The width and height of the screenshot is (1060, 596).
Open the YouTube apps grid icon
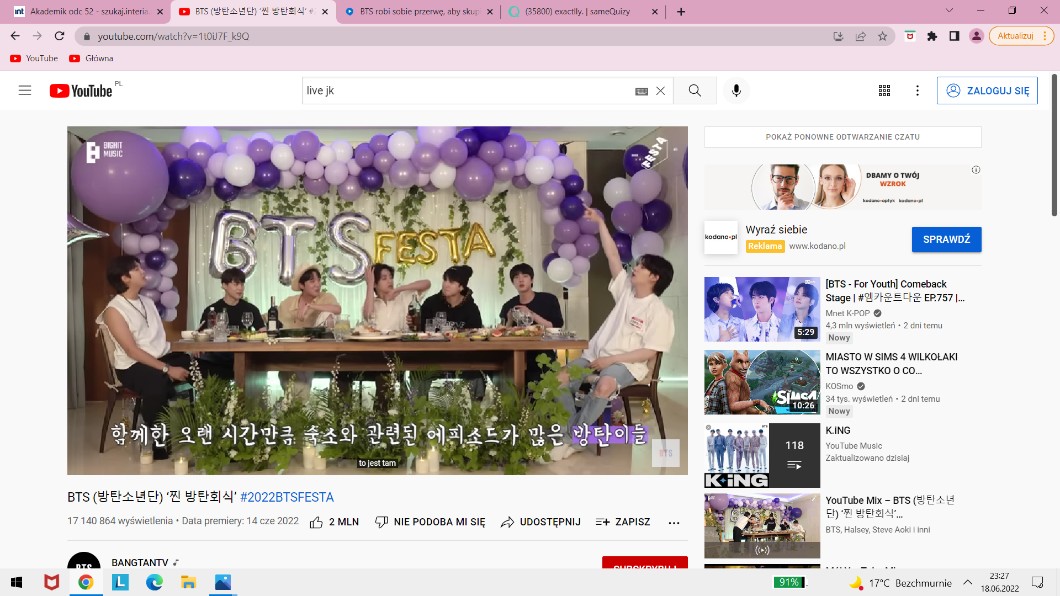pyautogui.click(x=884, y=91)
